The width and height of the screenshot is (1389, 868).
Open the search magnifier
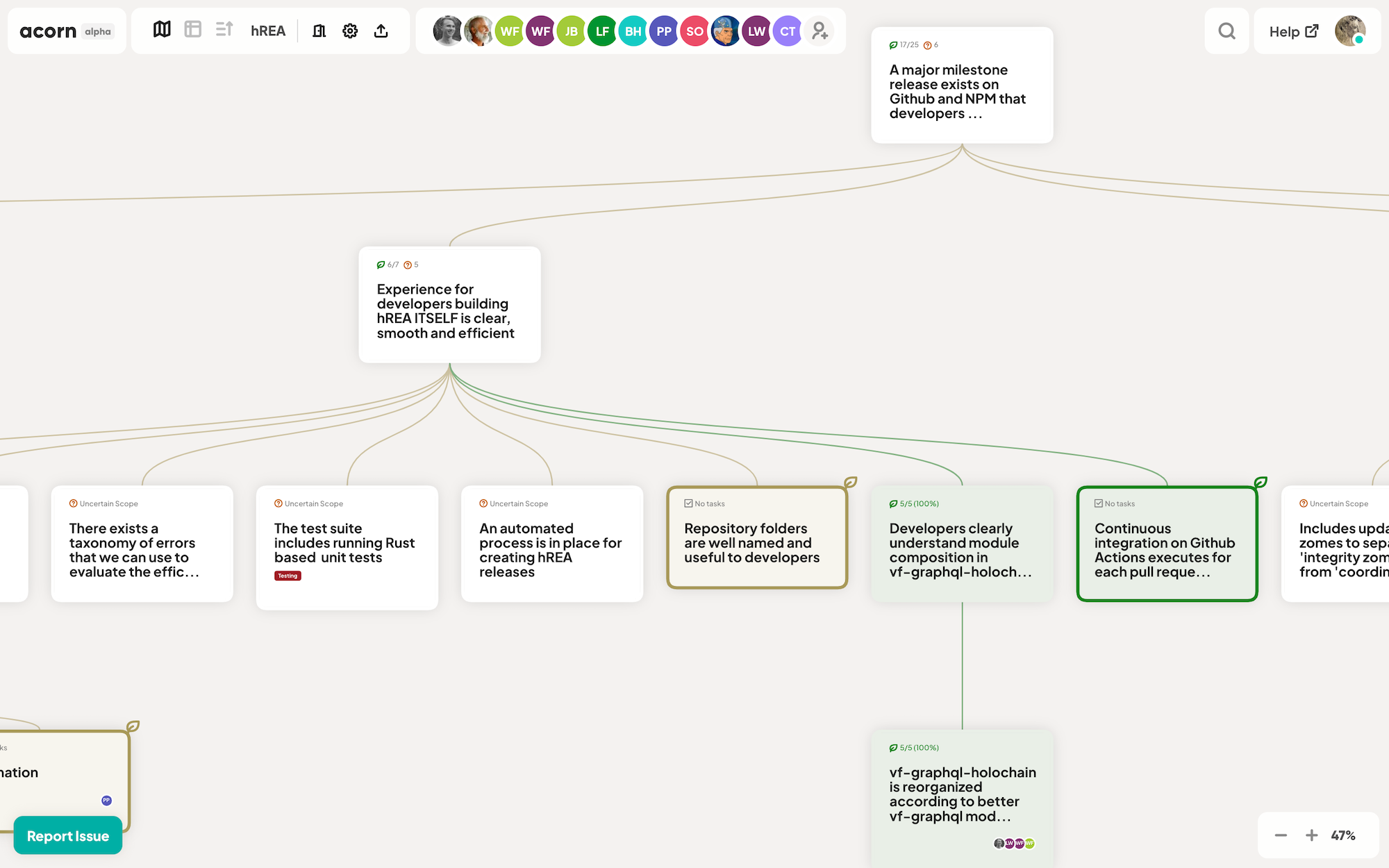[x=1226, y=31]
